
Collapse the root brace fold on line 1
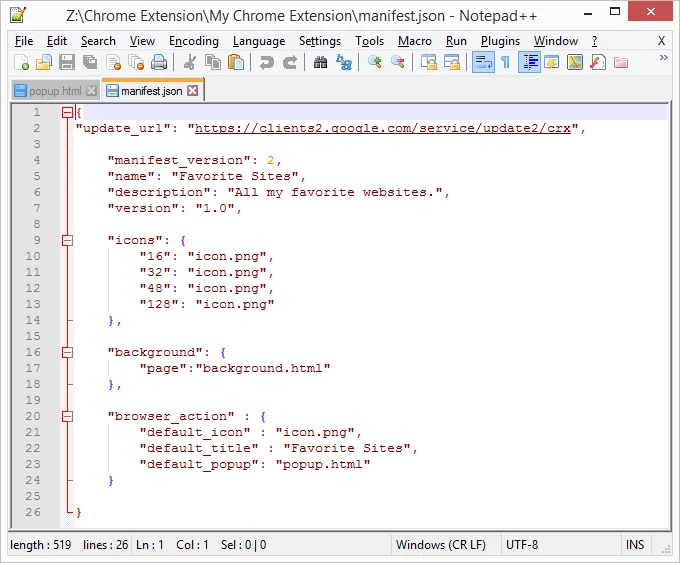pyautogui.click(x=67, y=113)
